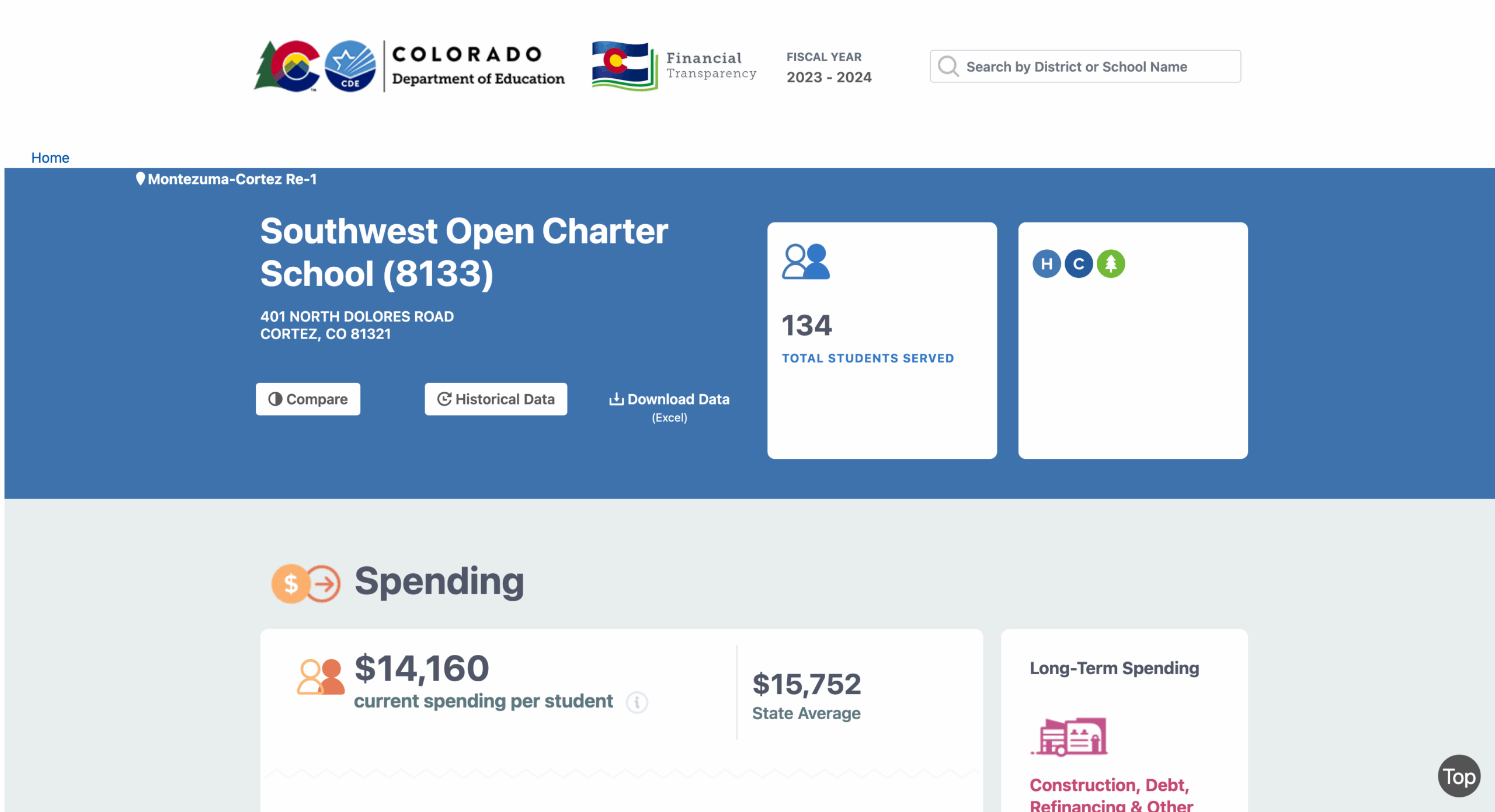Click the CDE circular emblem

(x=350, y=66)
